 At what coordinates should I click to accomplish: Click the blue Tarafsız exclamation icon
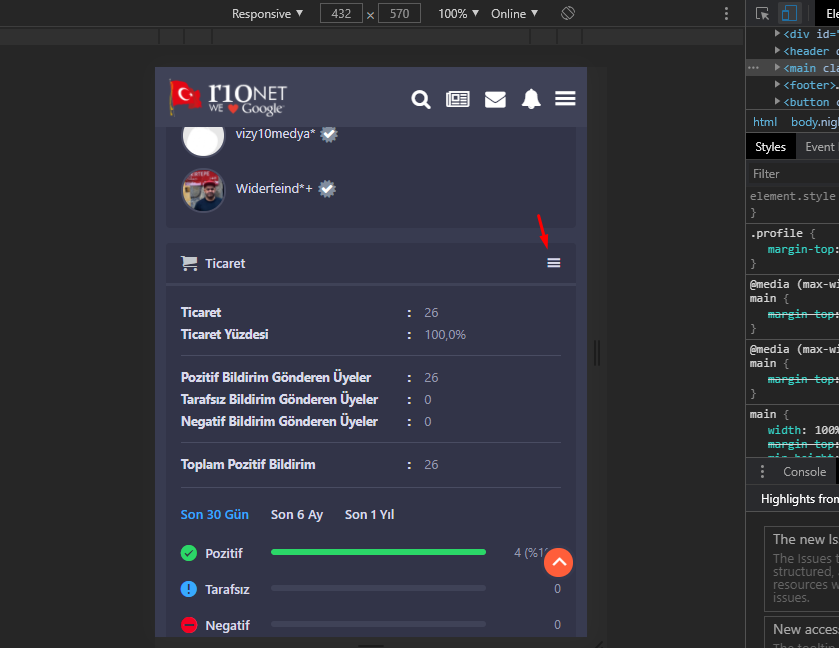189,589
